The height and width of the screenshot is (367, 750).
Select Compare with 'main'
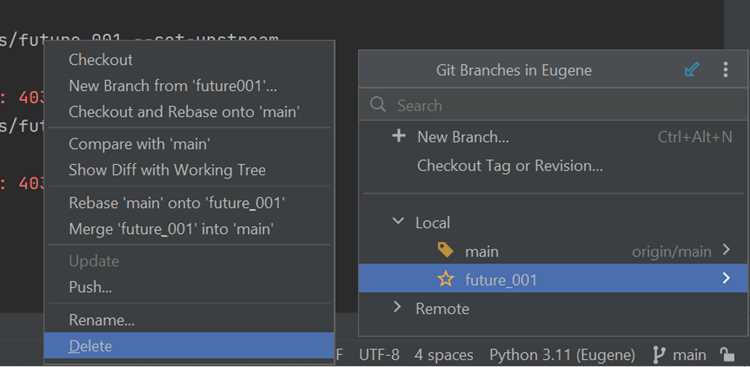pos(189,144)
